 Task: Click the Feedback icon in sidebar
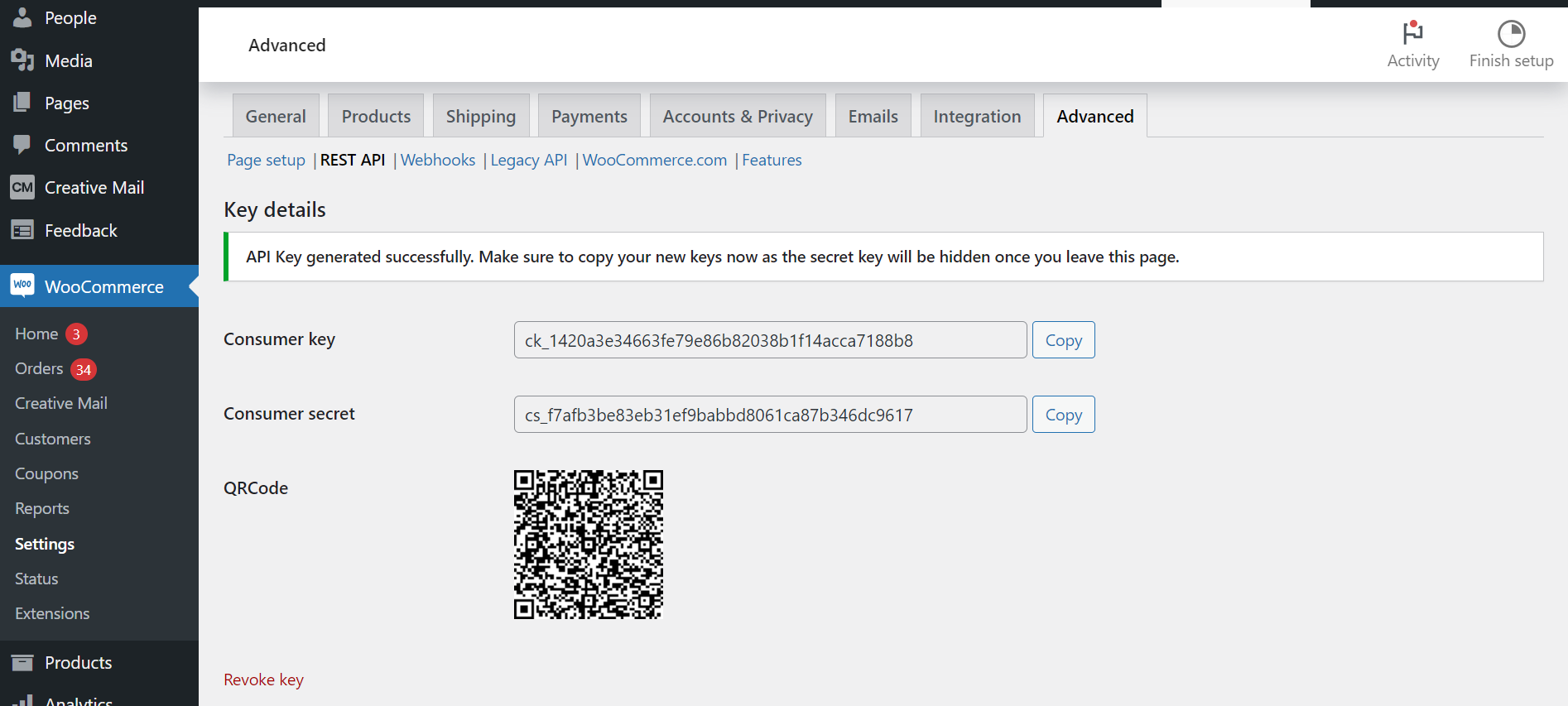(22, 230)
